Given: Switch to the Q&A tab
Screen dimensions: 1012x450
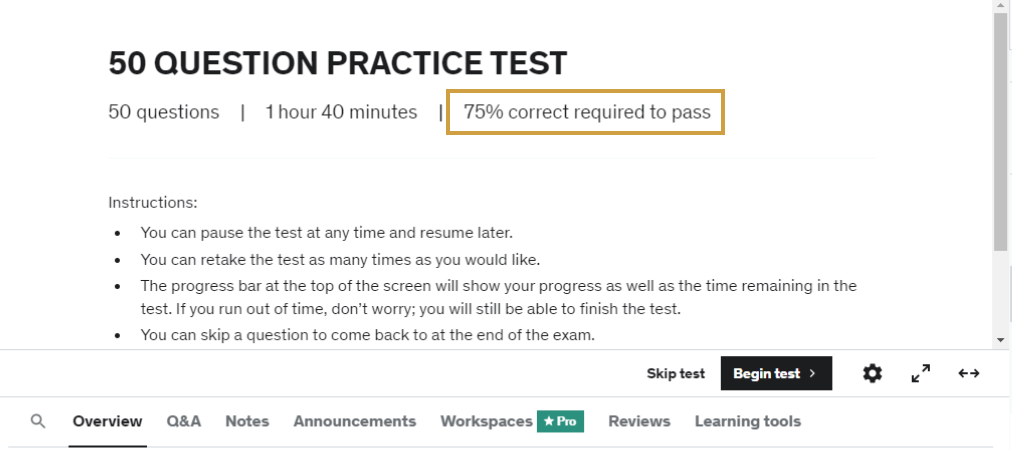Looking at the screenshot, I should [x=184, y=421].
